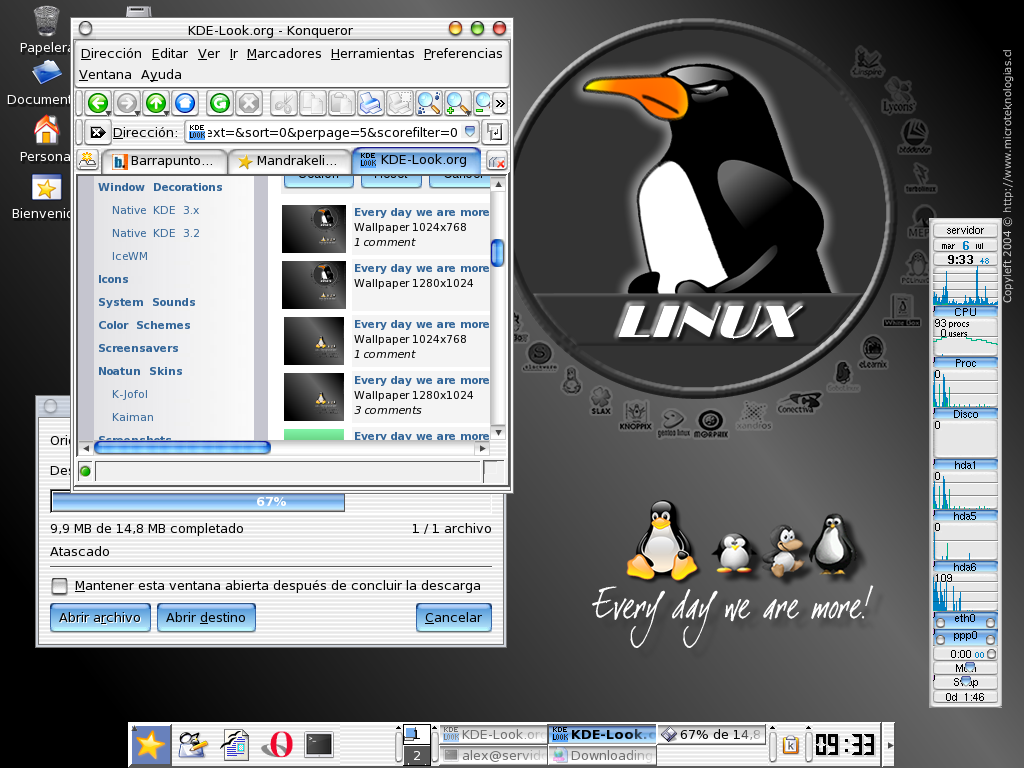The height and width of the screenshot is (768, 1024).
Task: Open the System Sounds category
Action: click(146, 302)
